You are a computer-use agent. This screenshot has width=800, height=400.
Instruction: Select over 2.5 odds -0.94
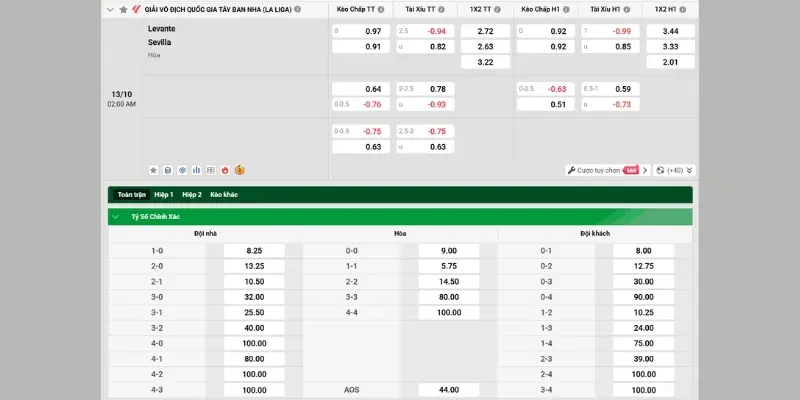426,31
